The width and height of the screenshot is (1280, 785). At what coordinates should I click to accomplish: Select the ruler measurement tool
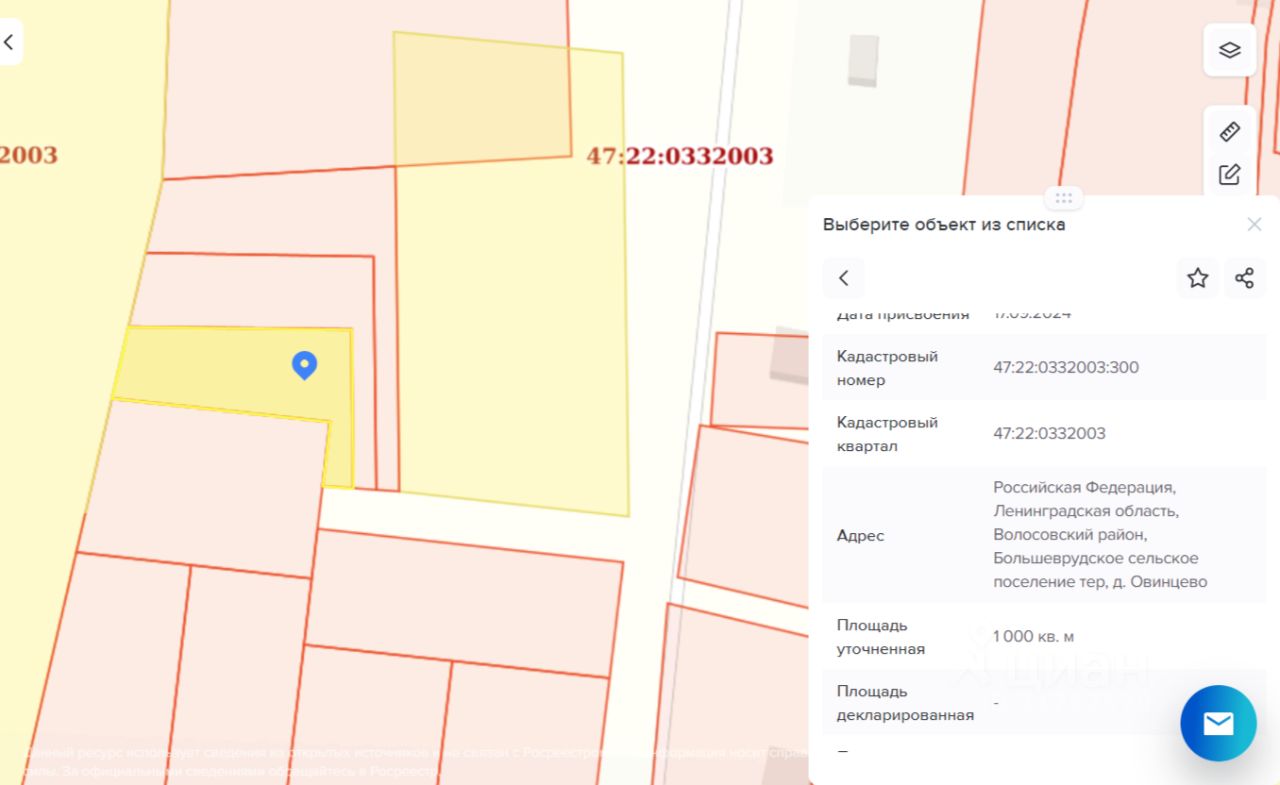[1229, 131]
